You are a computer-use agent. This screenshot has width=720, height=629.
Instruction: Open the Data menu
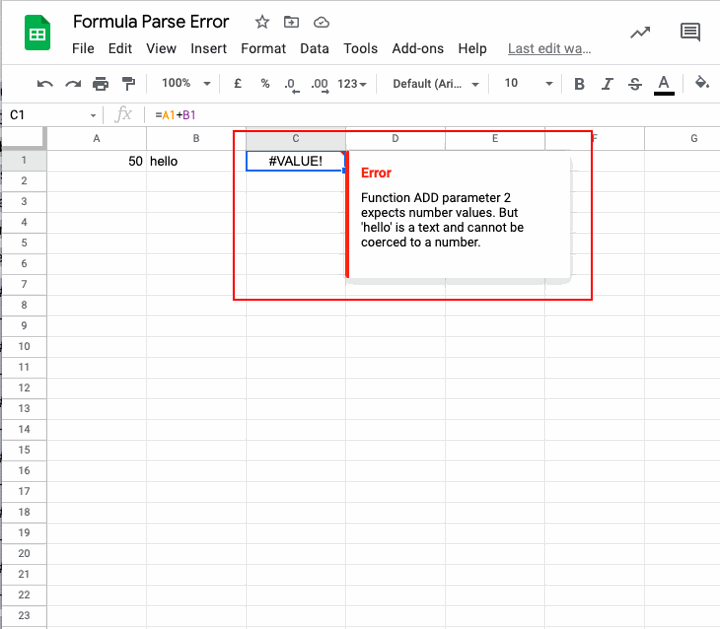coord(315,48)
